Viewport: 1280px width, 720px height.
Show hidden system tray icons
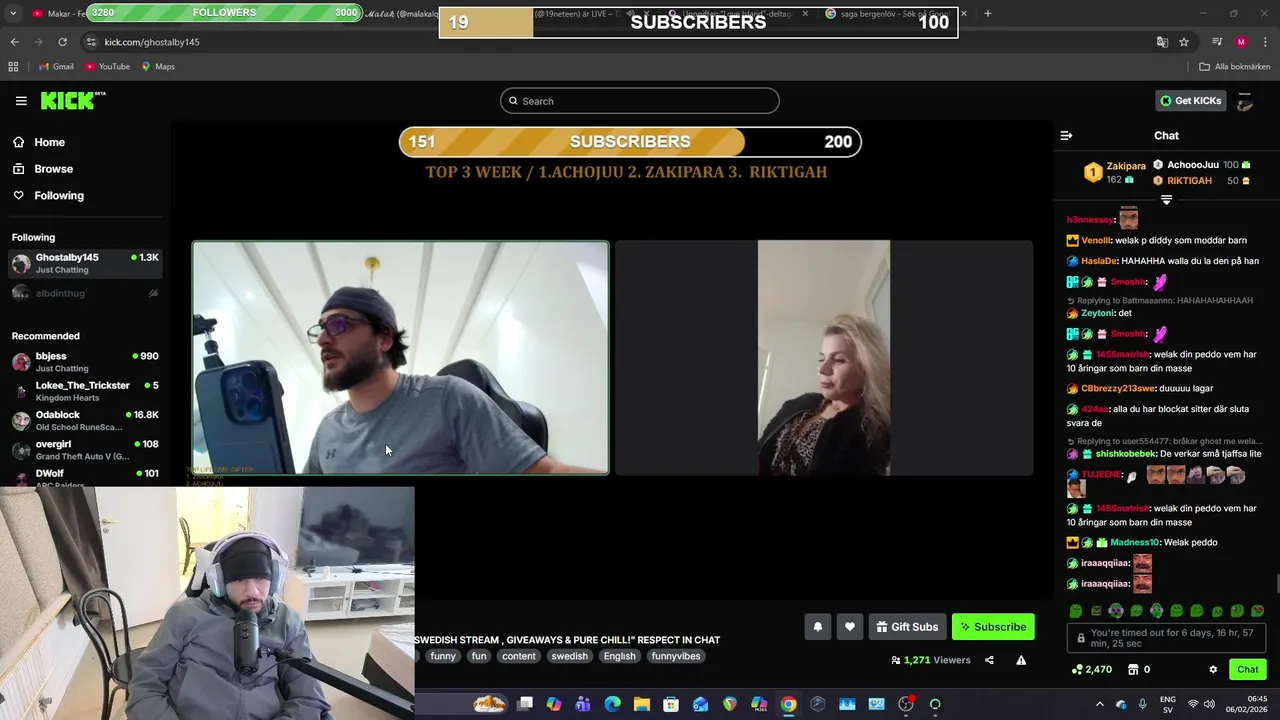pyautogui.click(x=1099, y=704)
